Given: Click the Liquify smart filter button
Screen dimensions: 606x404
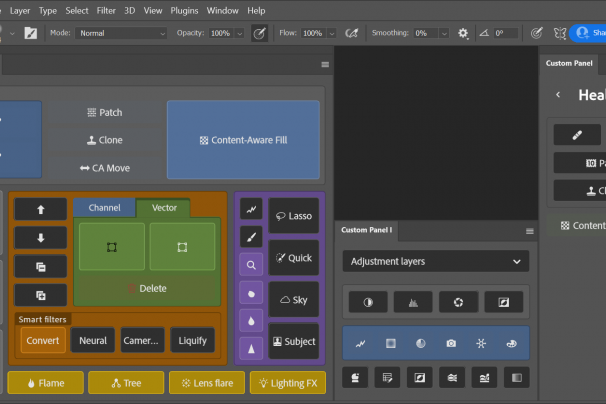Looking at the screenshot, I should tap(192, 341).
